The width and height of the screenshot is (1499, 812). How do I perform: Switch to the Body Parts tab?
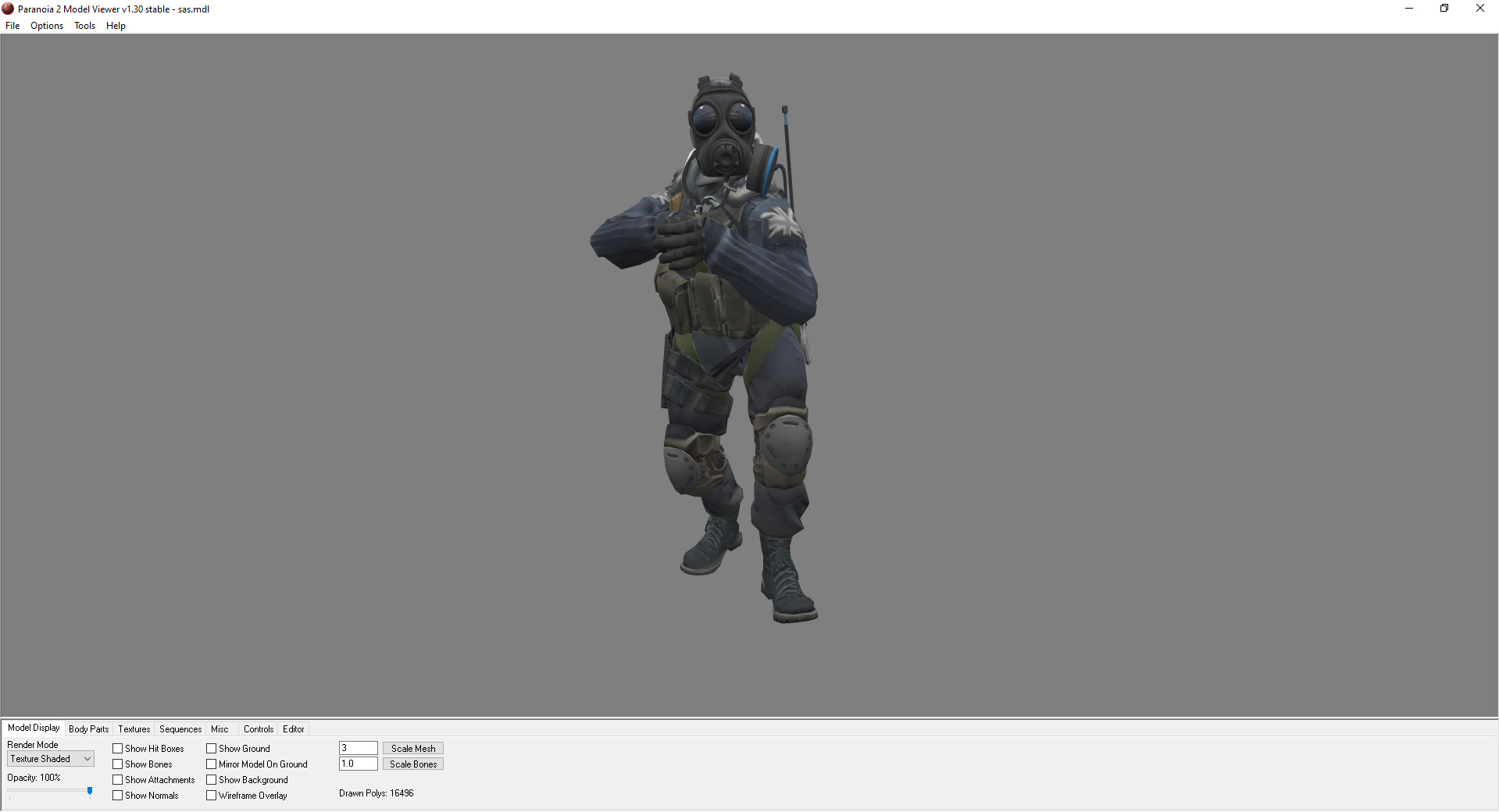89,729
